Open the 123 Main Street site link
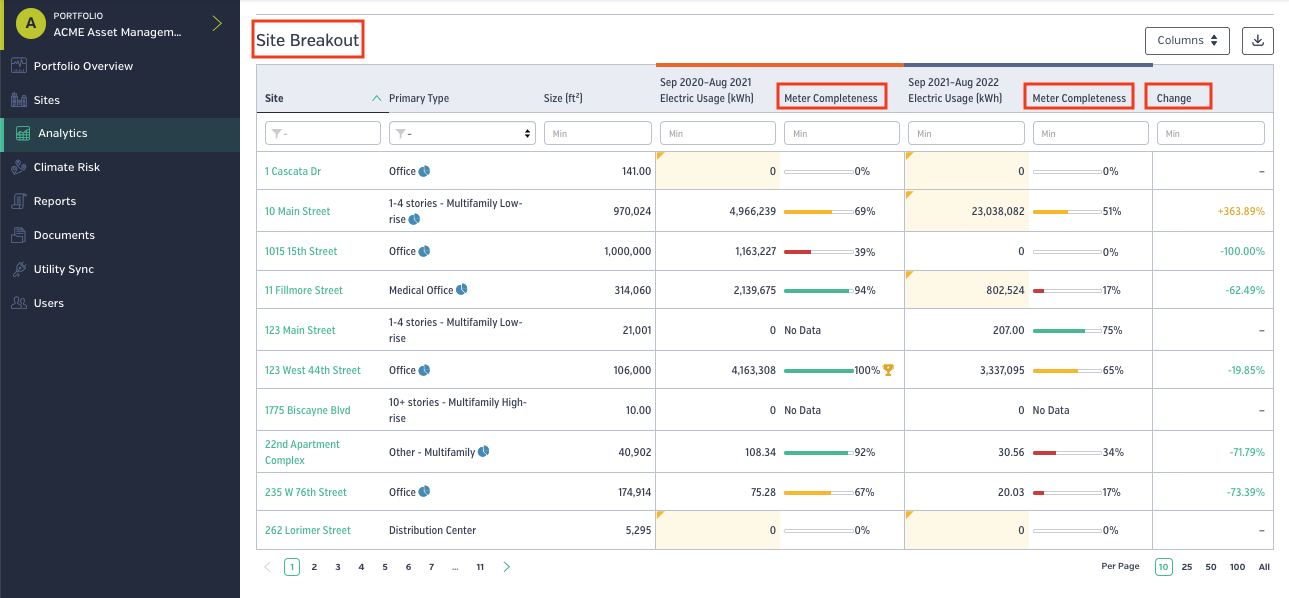The image size is (1289, 598). tap(300, 330)
